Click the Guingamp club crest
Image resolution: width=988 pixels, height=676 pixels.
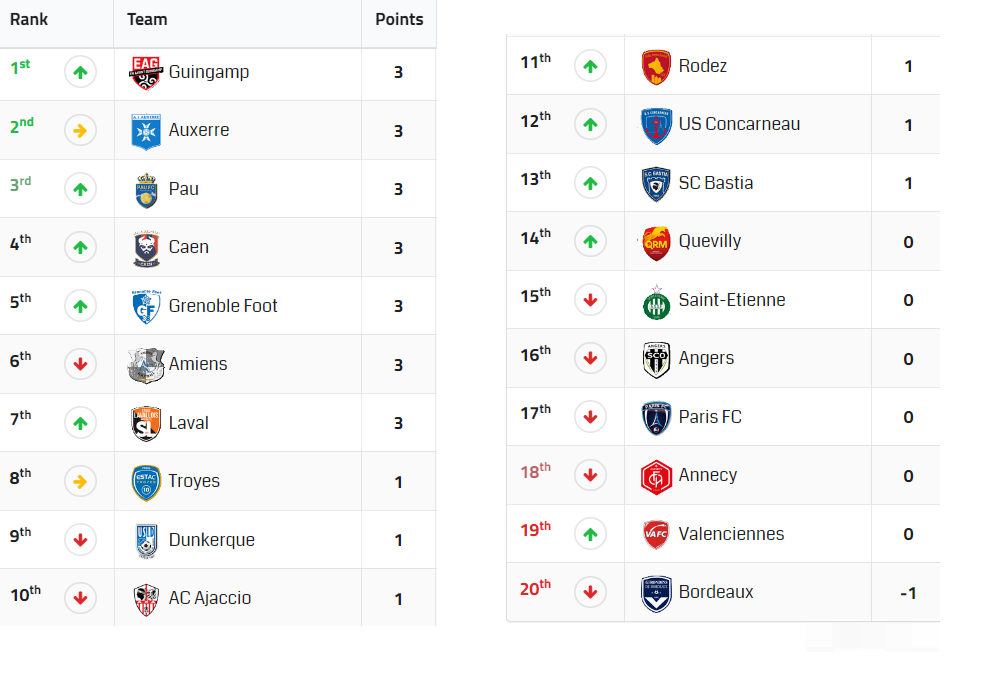146,72
